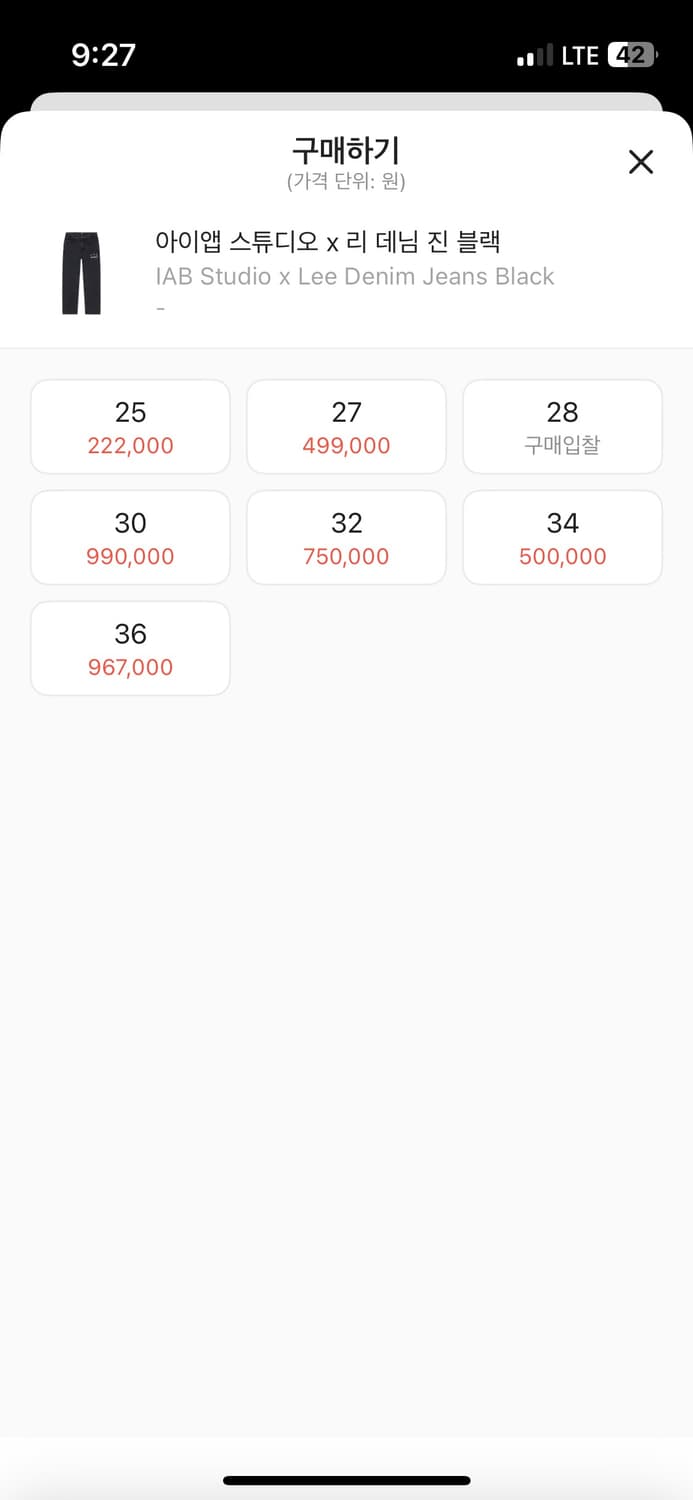Select size 28 with 구매입찰 option
The image size is (693, 1500).
(x=562, y=427)
